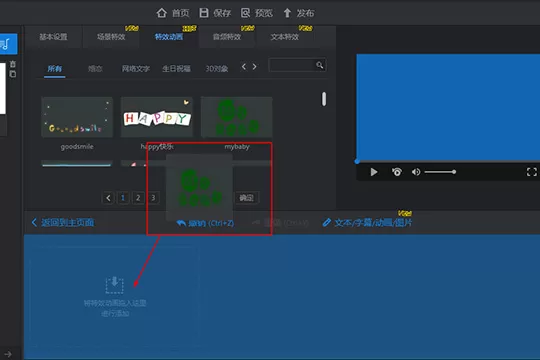
Task: Go to previous page arrow in pagination
Action: point(108,198)
